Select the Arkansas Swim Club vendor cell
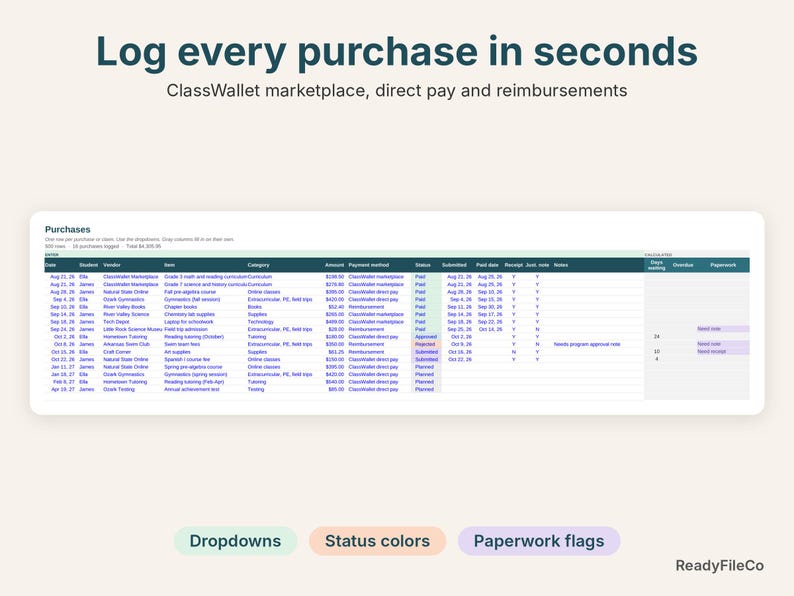The image size is (794, 596). 127,344
